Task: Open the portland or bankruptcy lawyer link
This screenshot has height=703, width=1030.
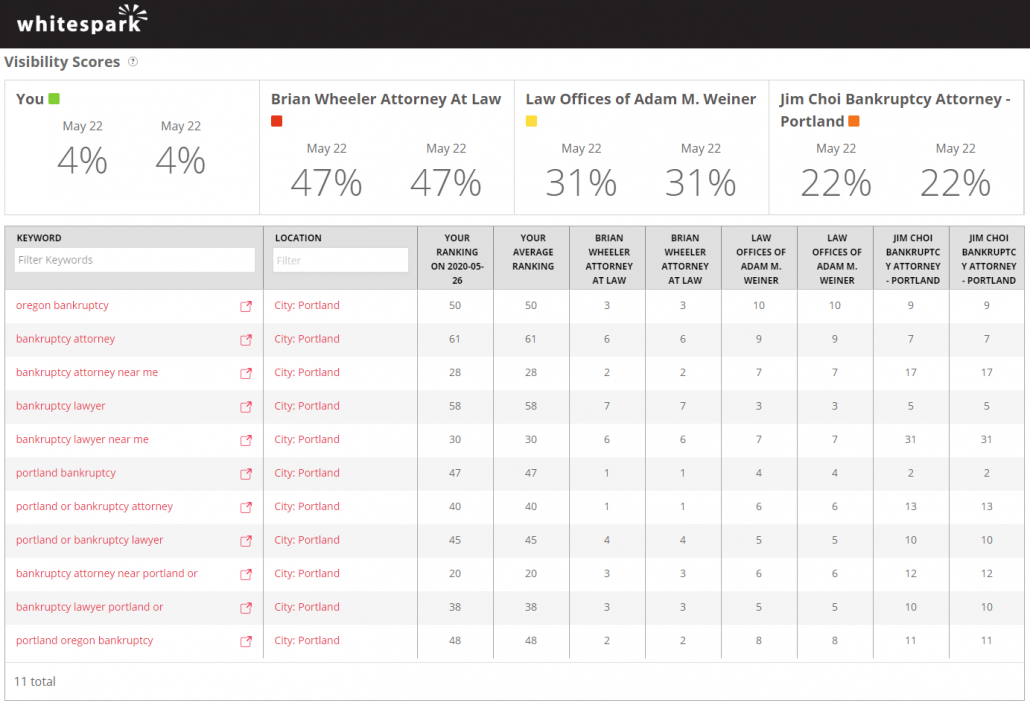Action: click(89, 540)
